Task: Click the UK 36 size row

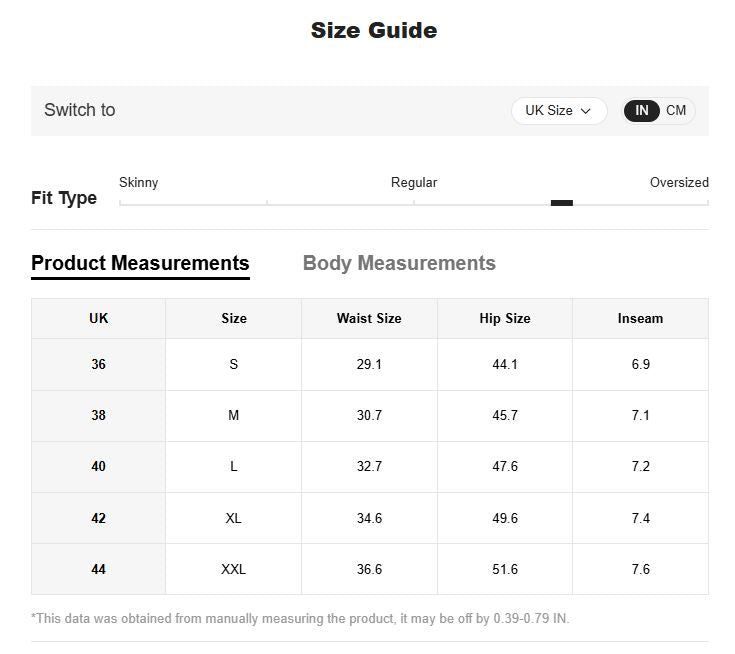Action: click(370, 364)
